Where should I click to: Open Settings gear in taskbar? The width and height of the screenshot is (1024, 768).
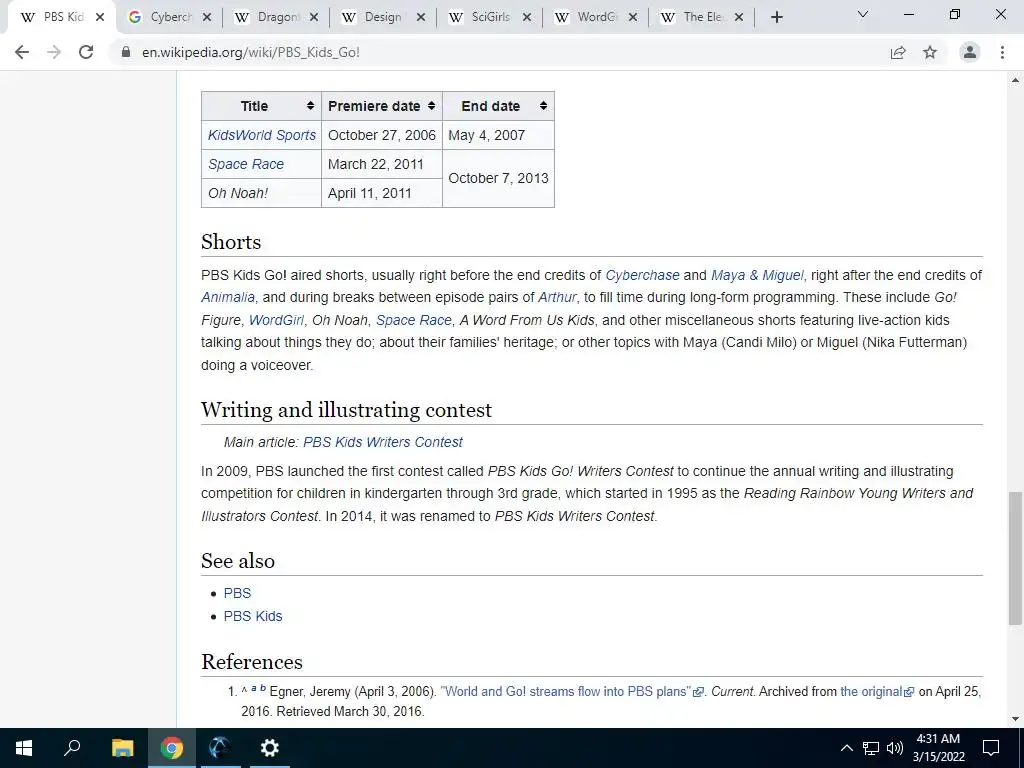(269, 748)
